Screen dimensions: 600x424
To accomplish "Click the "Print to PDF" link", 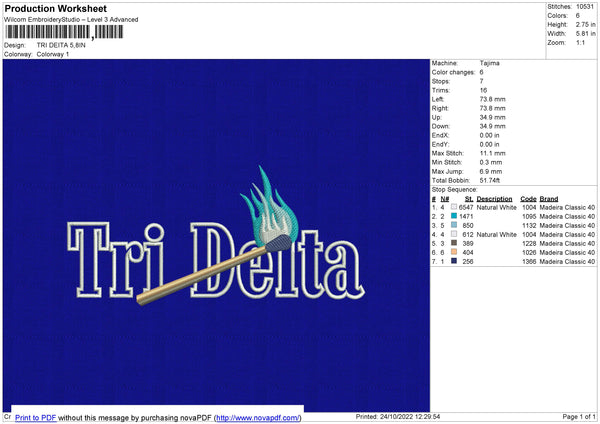I will [36, 417].
